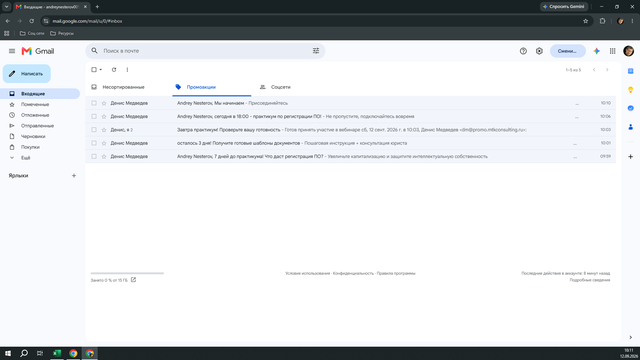640x360 pixels.
Task: Bookmark this page with the star icon
Action: [585, 21]
